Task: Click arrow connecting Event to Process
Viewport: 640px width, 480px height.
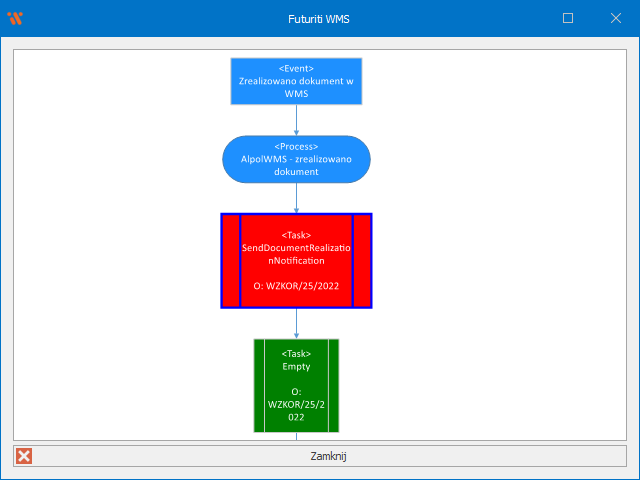Action: pyautogui.click(x=297, y=120)
